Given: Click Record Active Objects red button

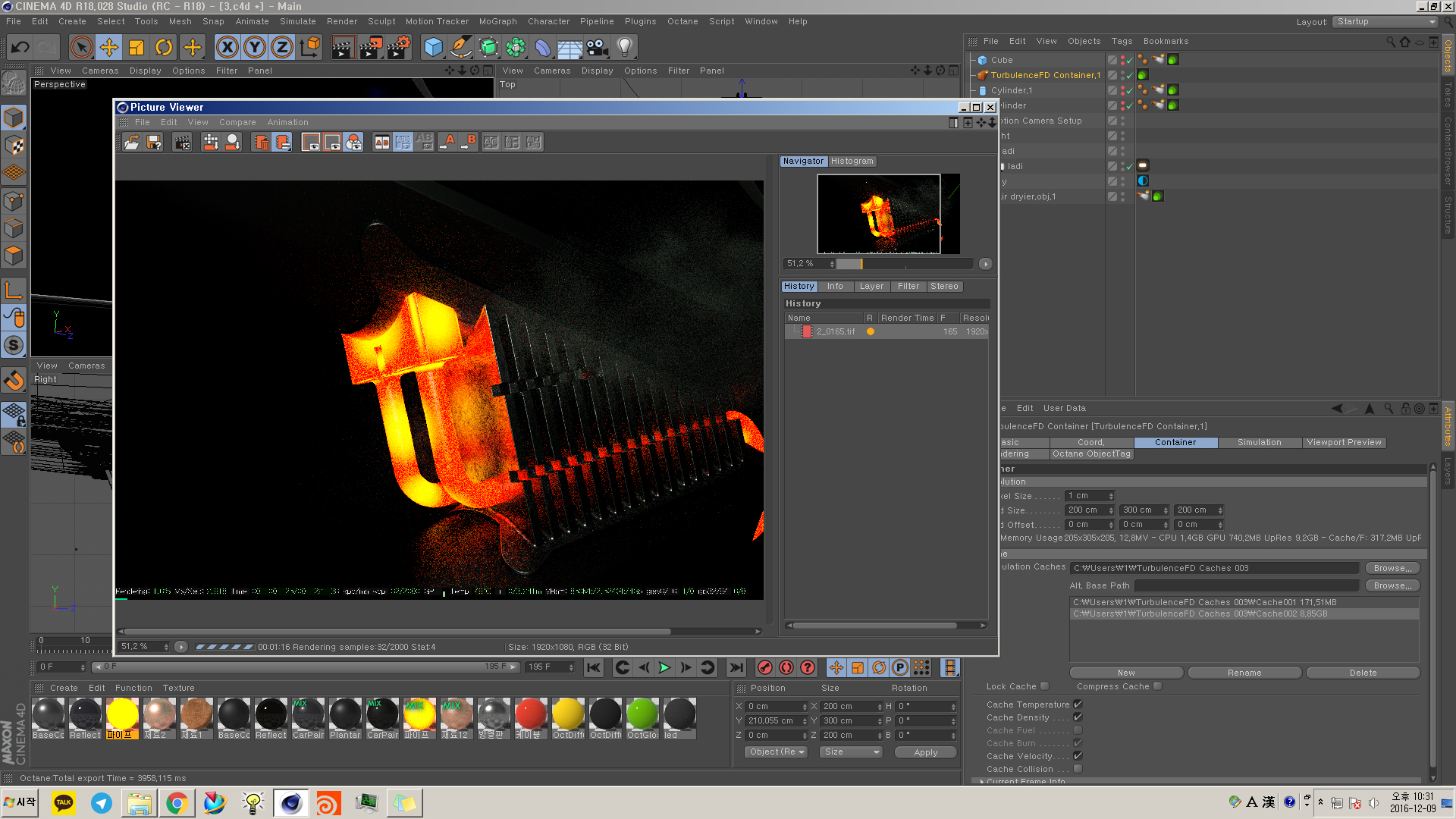Looking at the screenshot, I should pos(765,667).
